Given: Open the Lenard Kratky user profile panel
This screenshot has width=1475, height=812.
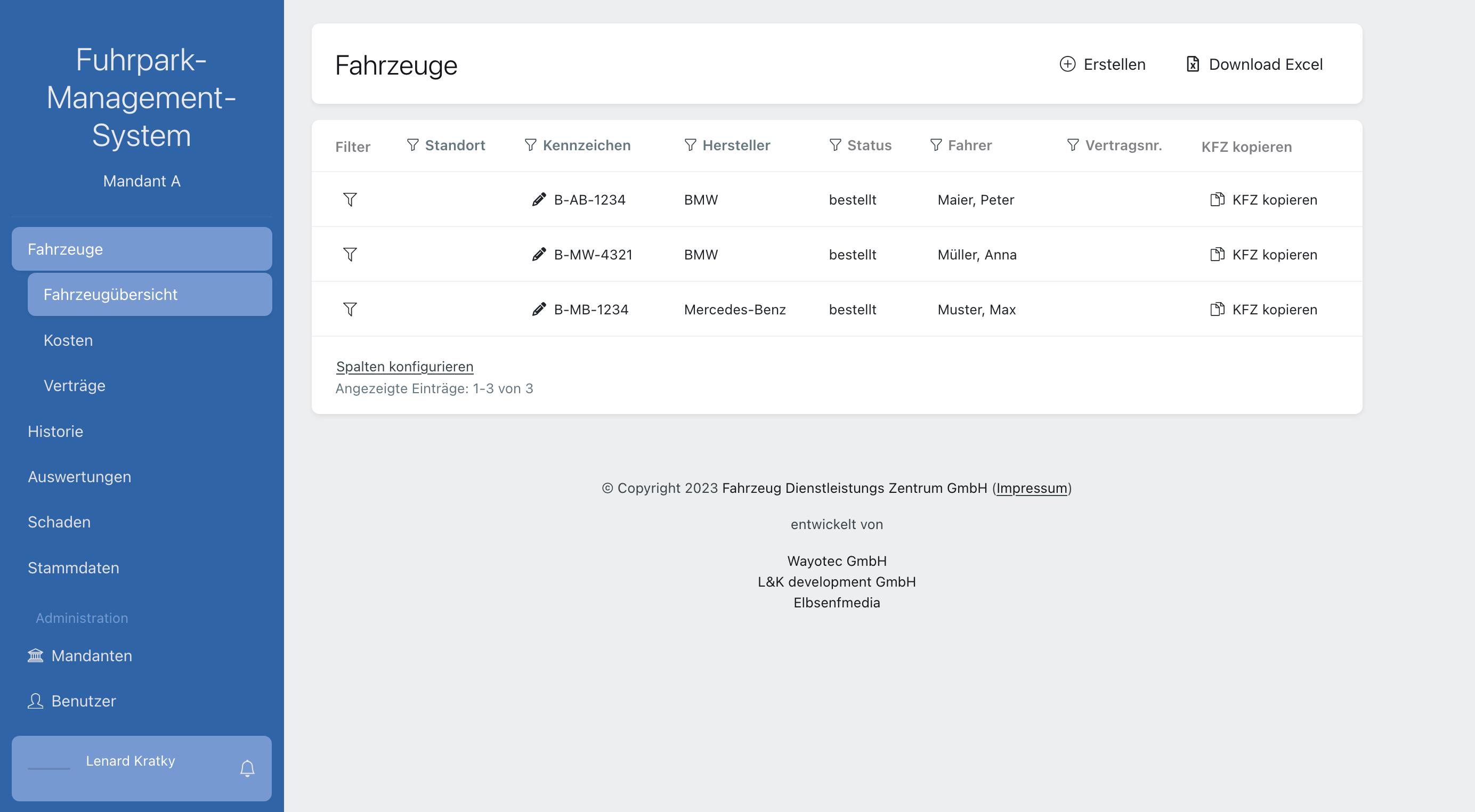Looking at the screenshot, I should [x=130, y=761].
